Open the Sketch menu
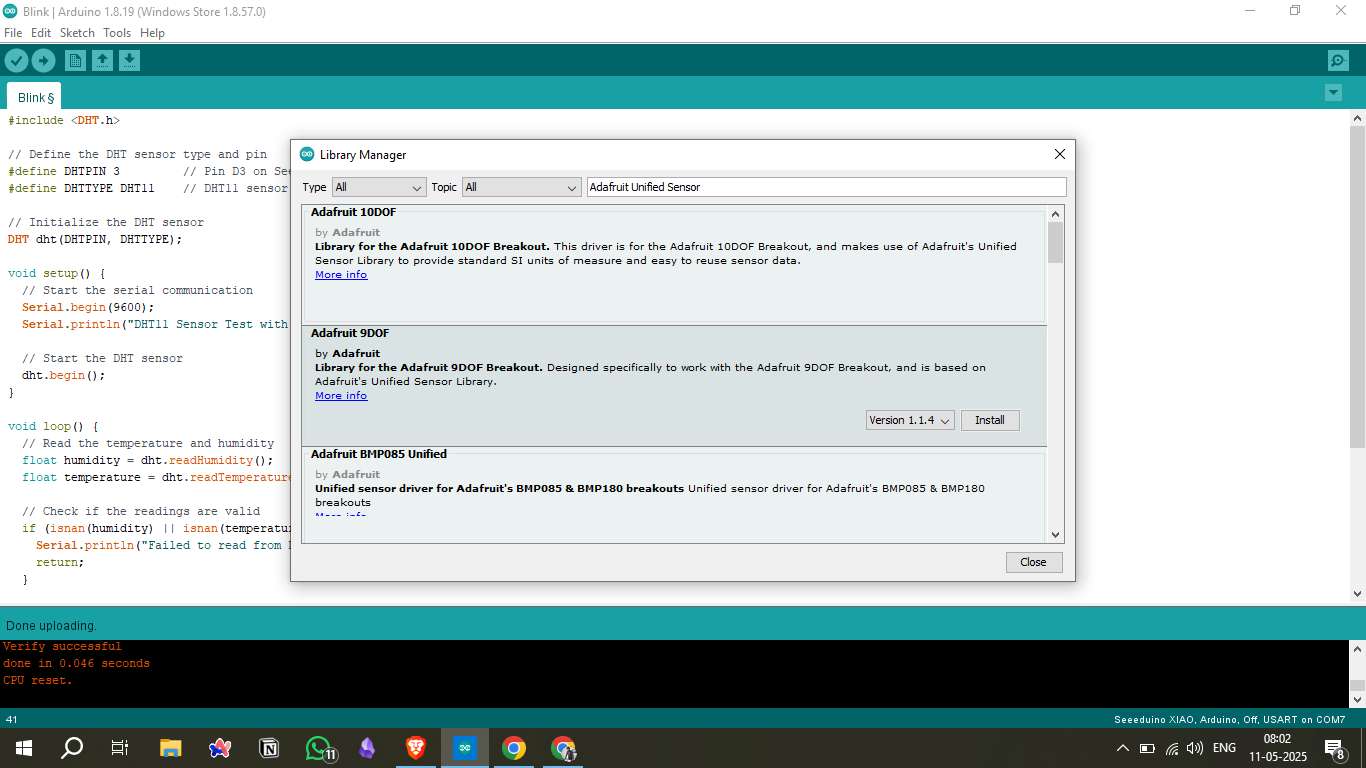 coord(77,33)
